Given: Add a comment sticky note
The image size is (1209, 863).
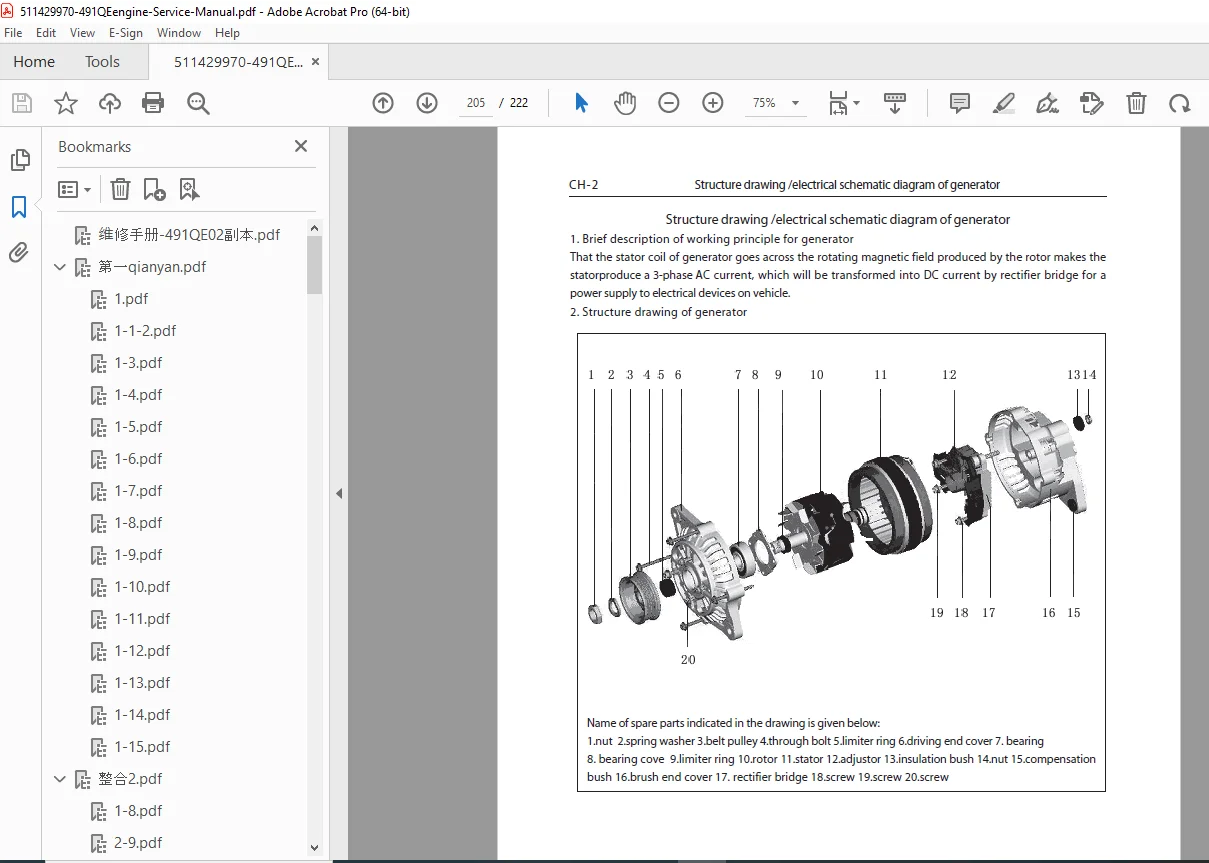Looking at the screenshot, I should [x=960, y=103].
